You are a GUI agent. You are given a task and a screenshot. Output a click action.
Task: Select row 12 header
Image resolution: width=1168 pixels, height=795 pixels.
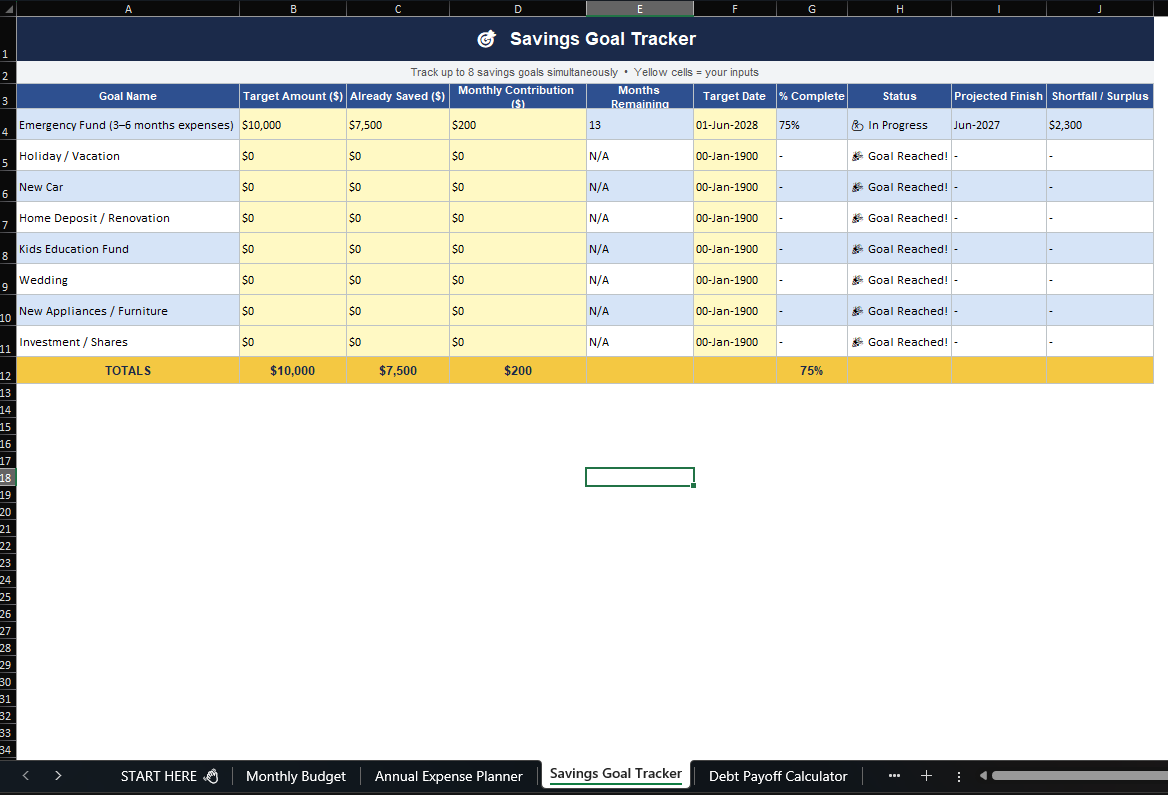[x=7, y=370]
